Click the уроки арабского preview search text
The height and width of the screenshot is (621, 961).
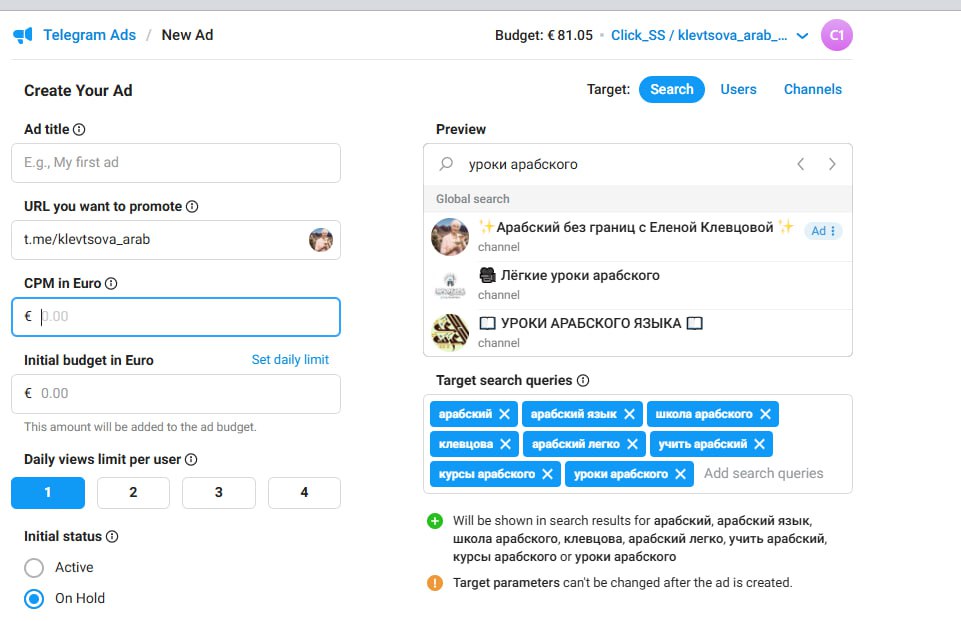point(523,164)
